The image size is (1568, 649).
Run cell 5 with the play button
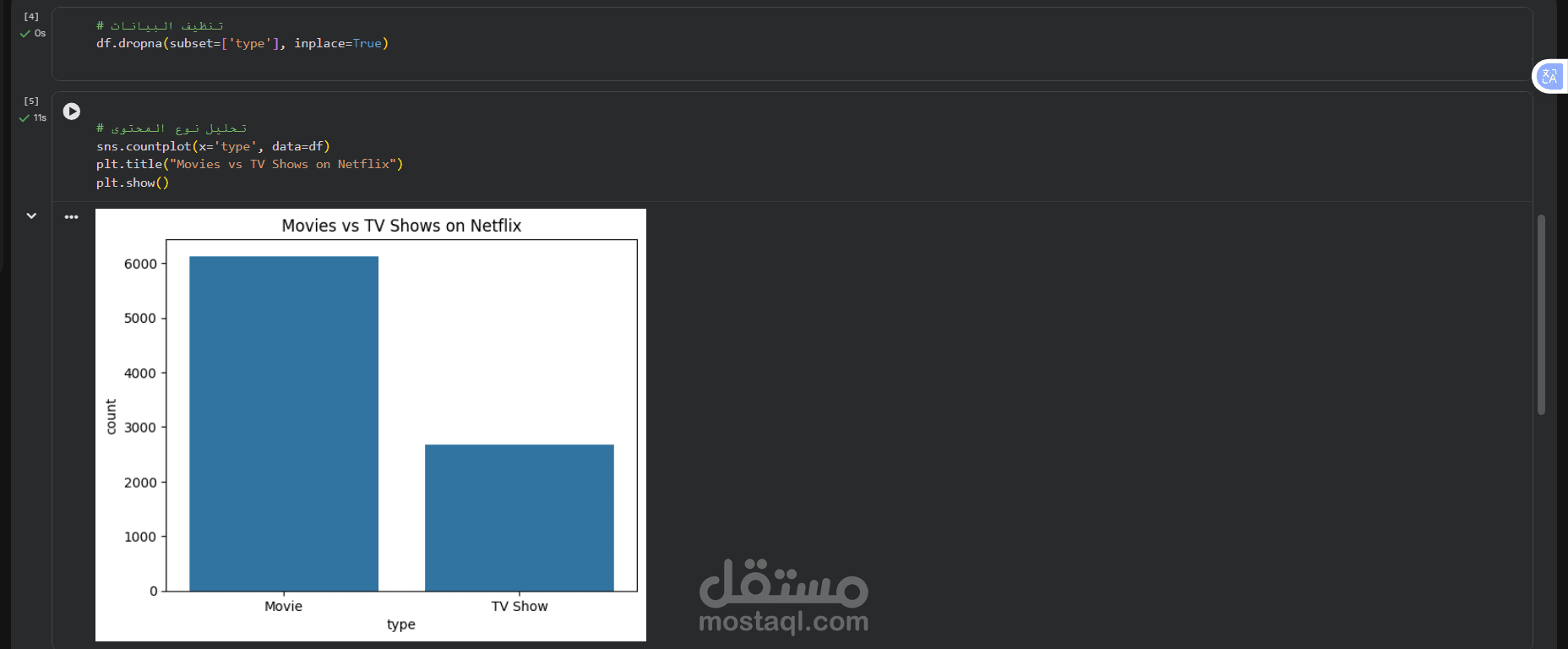[72, 112]
